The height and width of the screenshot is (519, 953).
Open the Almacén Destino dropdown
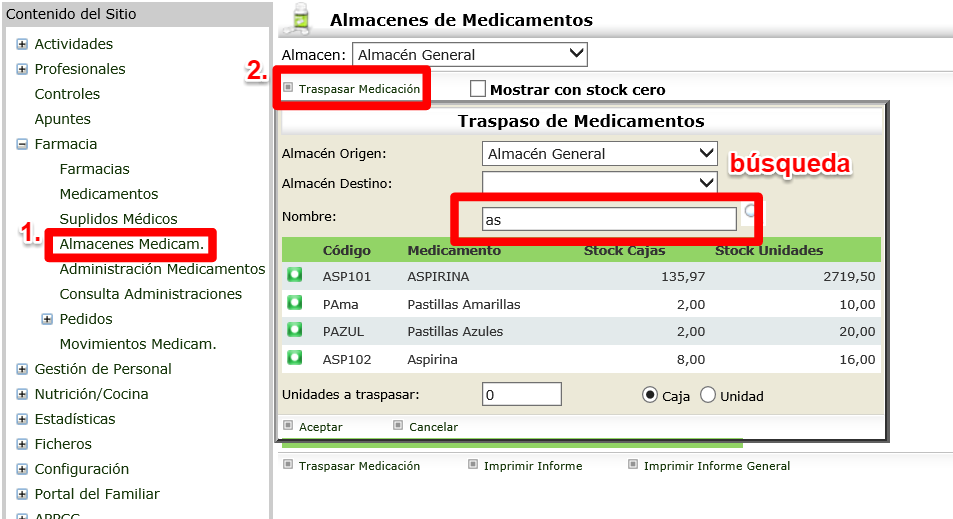click(x=600, y=183)
